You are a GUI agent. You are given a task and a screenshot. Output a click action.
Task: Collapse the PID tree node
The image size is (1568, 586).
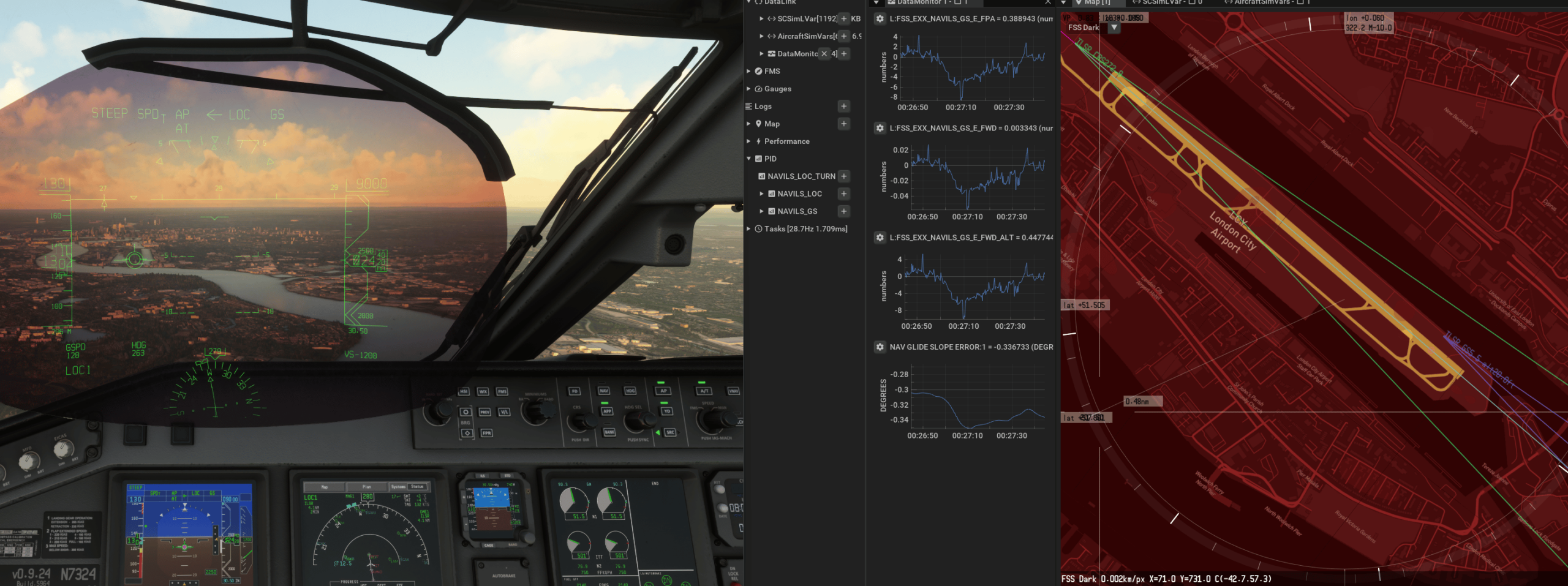(x=748, y=159)
